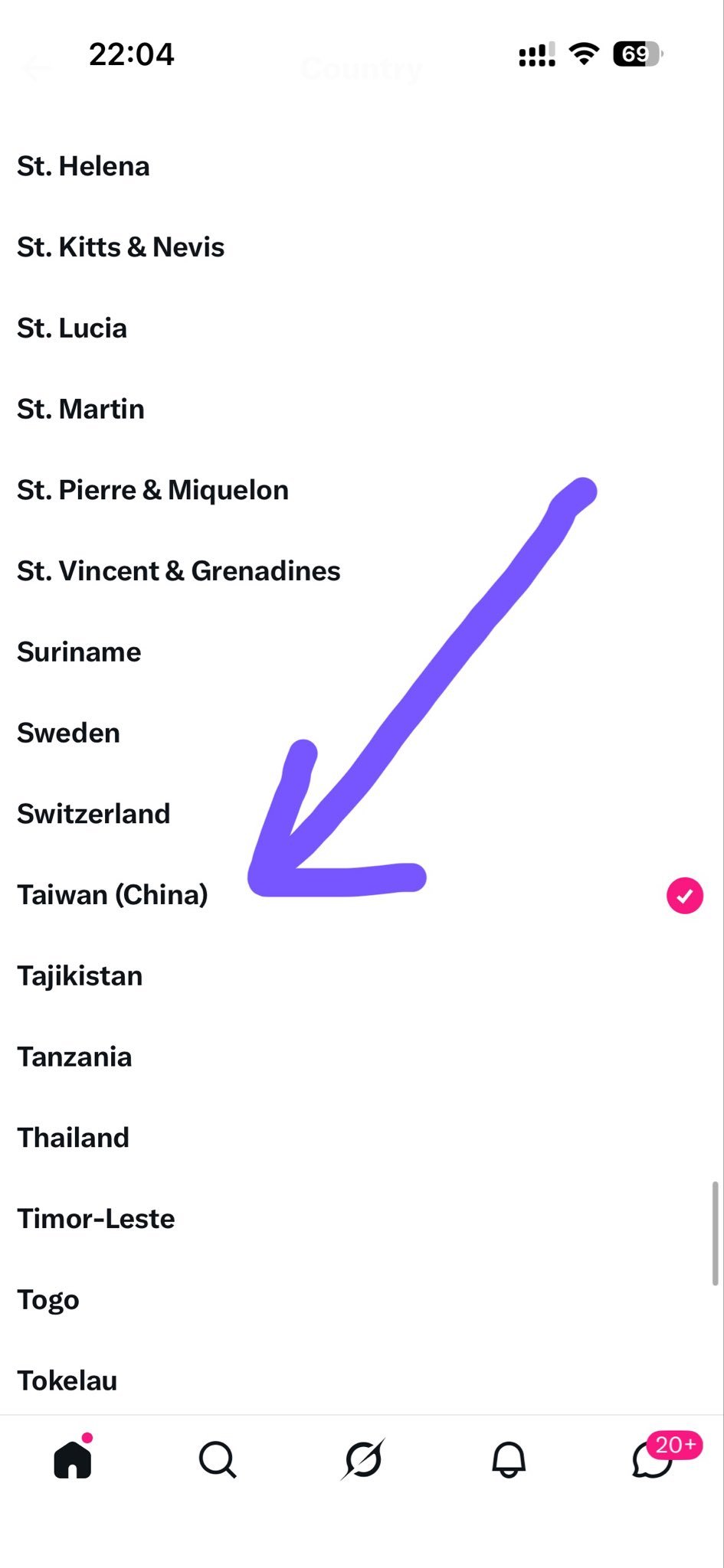The image size is (724, 1568).
Task: Tap the 22:04 clock in status bar
Action: [132, 54]
